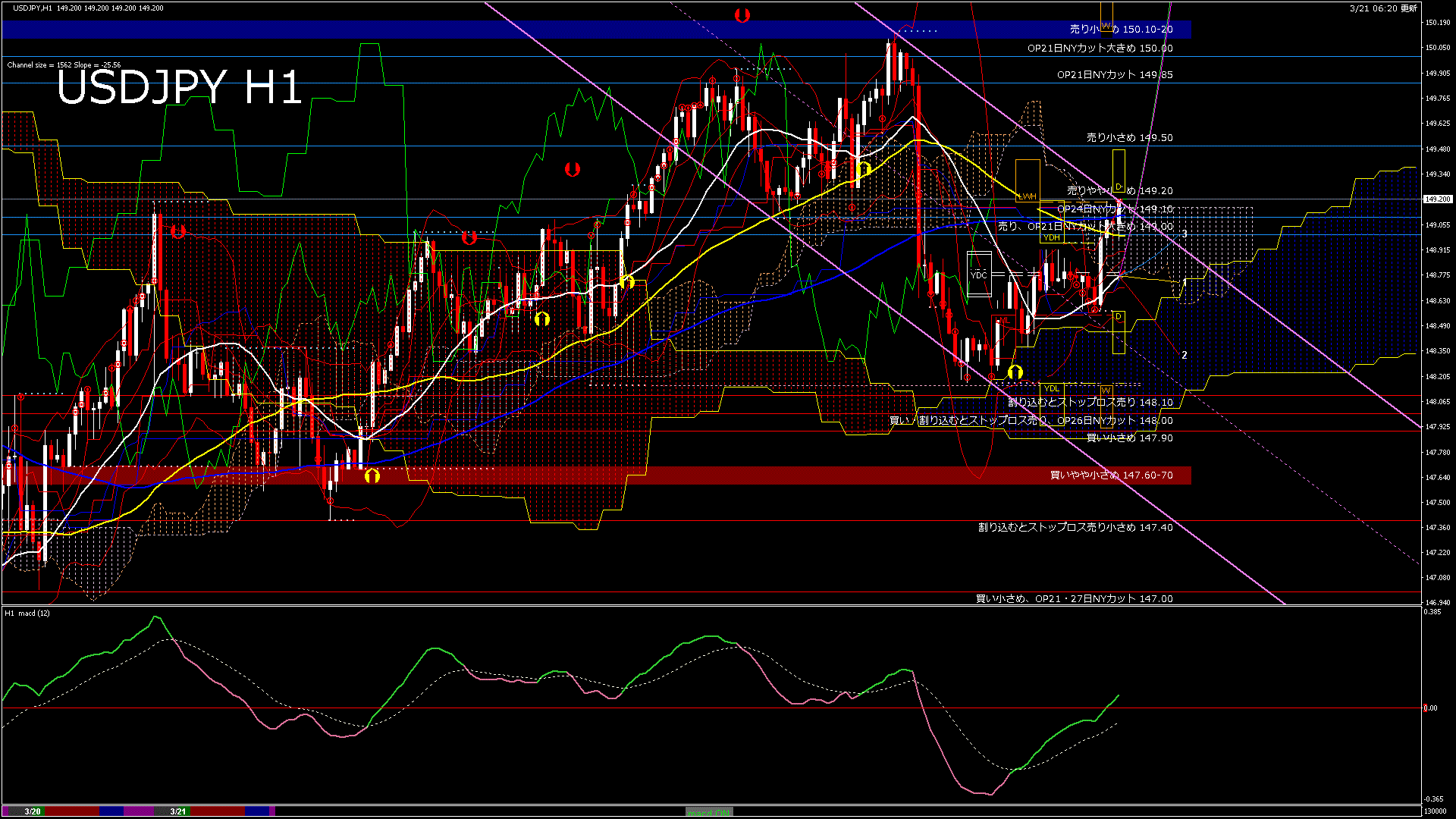Select the YDH yellow box label
Image resolution: width=1456 pixels, height=819 pixels.
pos(1051,237)
